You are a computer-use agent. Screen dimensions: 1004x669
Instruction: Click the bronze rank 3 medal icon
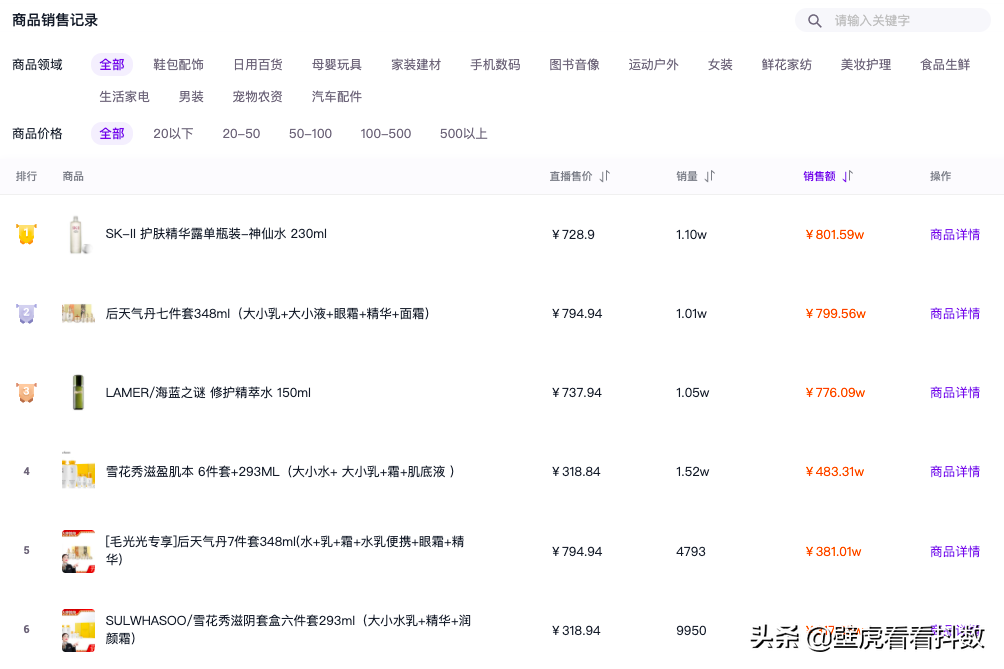pos(26,392)
